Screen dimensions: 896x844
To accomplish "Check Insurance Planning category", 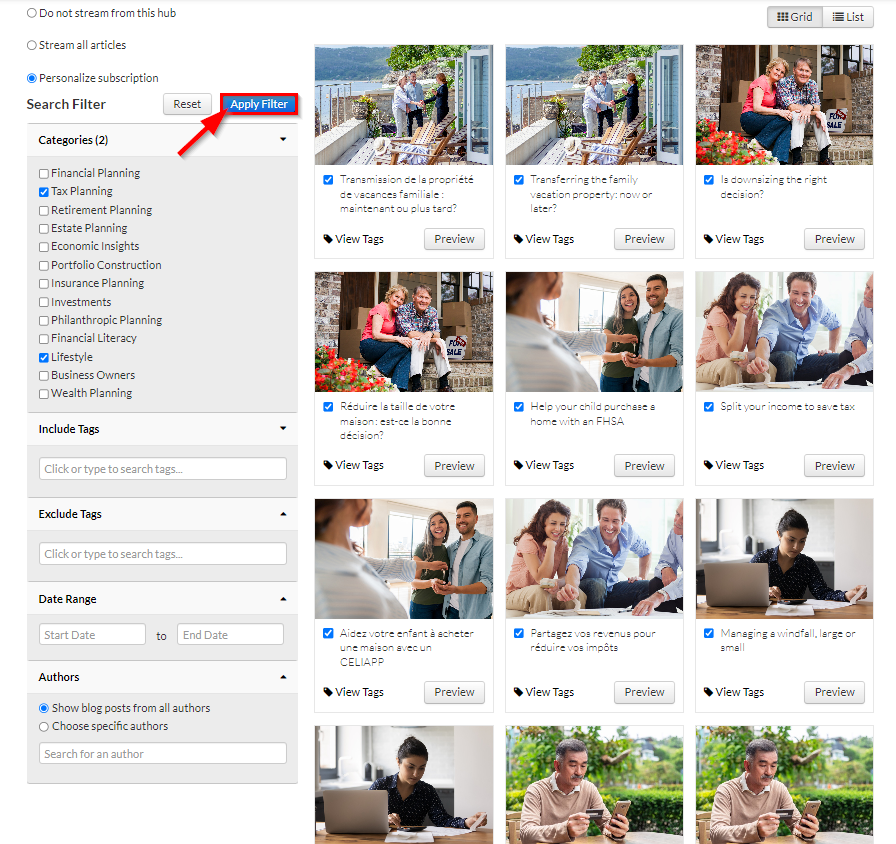I will [x=43, y=284].
